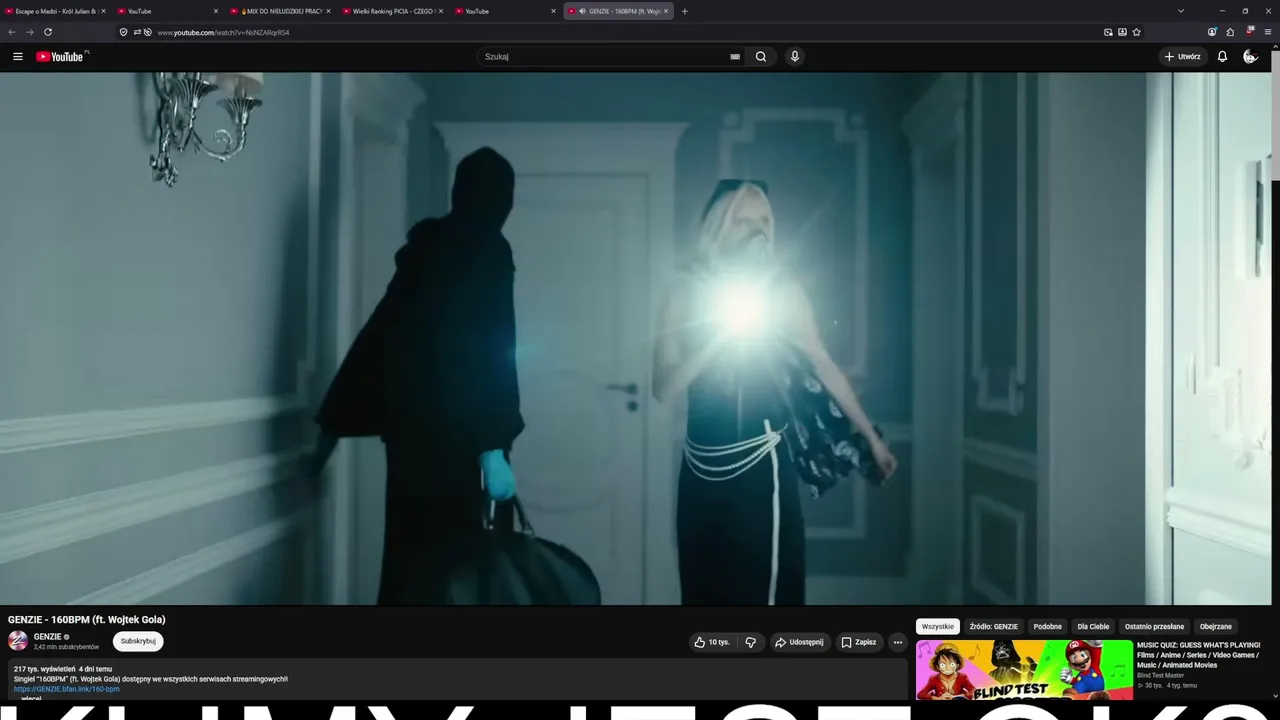Click the Udostępnij share button
The image size is (1280, 720).
[799, 642]
